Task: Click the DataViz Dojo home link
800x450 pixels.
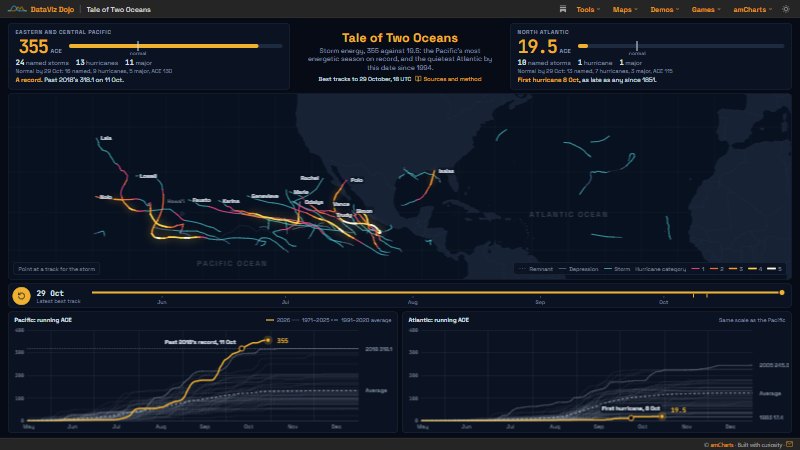Action: 52,9
